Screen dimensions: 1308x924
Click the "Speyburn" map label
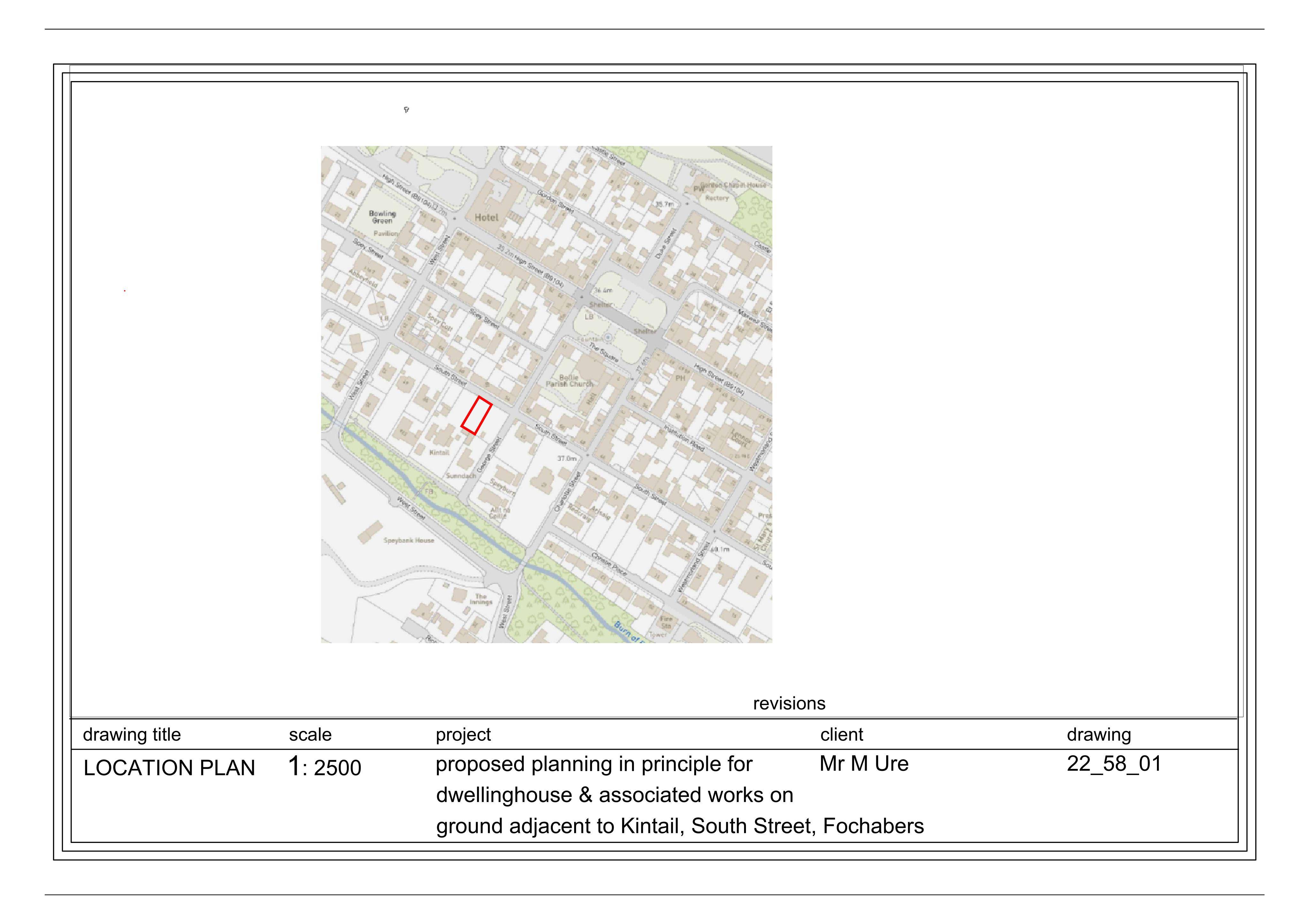[x=502, y=487]
